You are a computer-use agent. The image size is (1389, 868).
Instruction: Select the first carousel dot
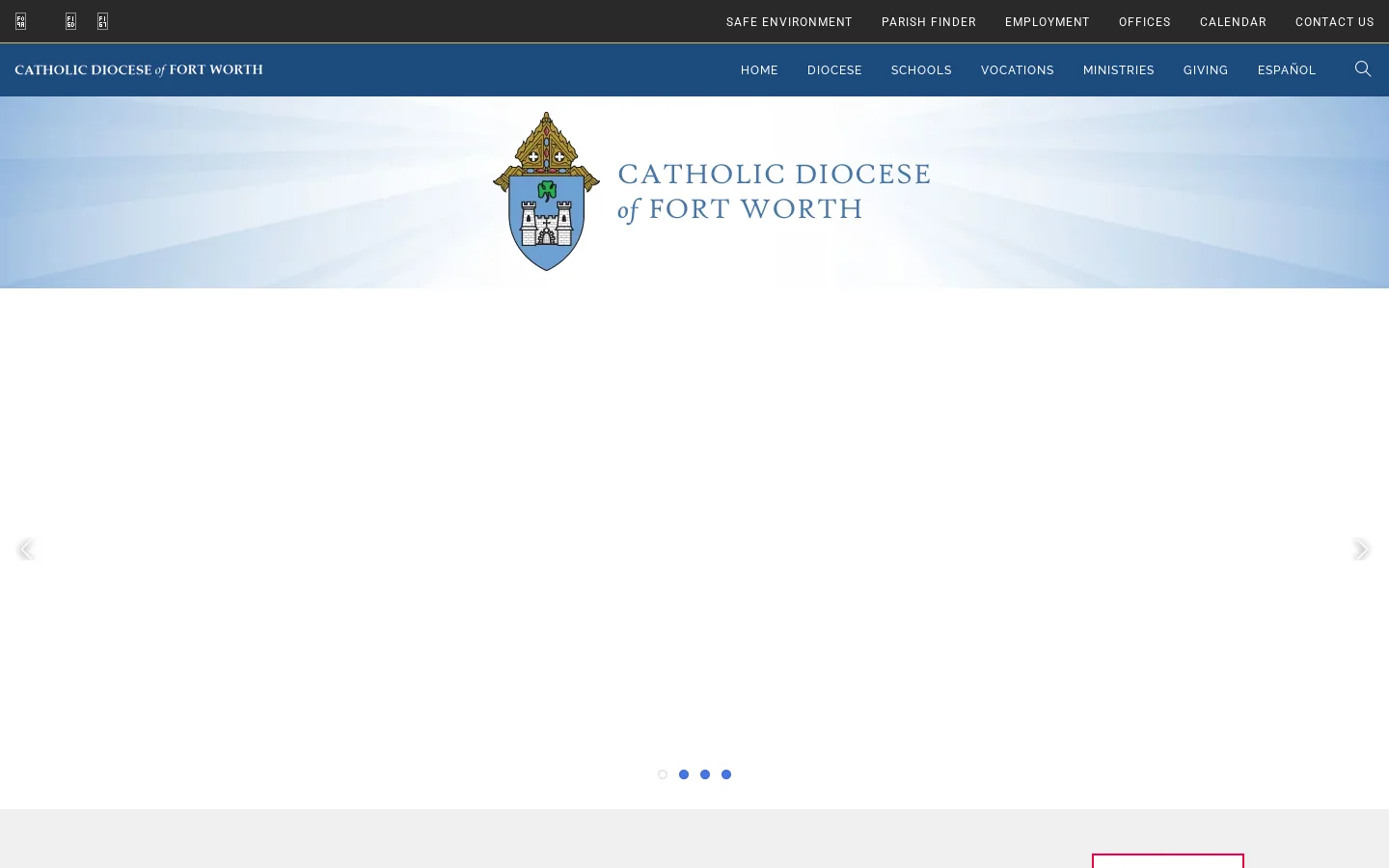pyautogui.click(x=663, y=774)
